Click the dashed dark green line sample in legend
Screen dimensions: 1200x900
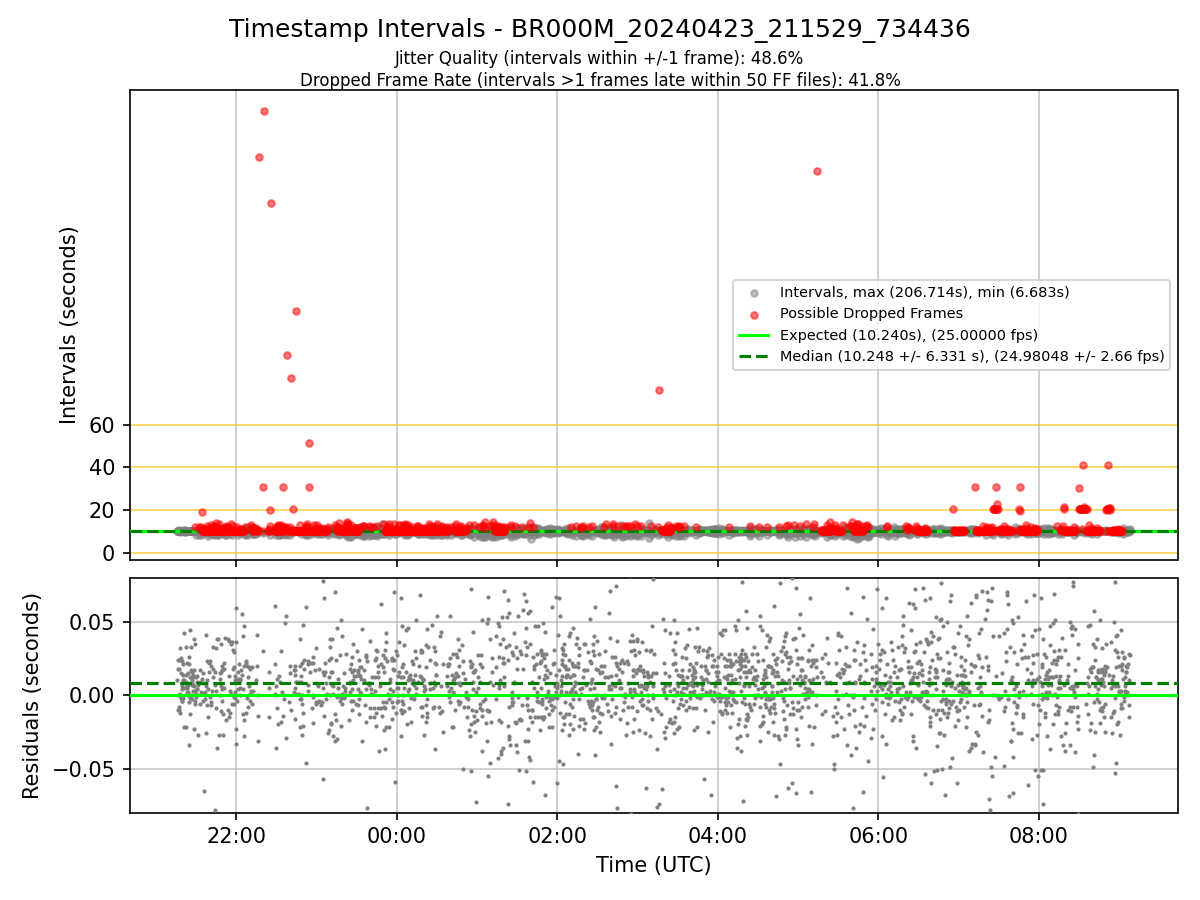(x=755, y=356)
